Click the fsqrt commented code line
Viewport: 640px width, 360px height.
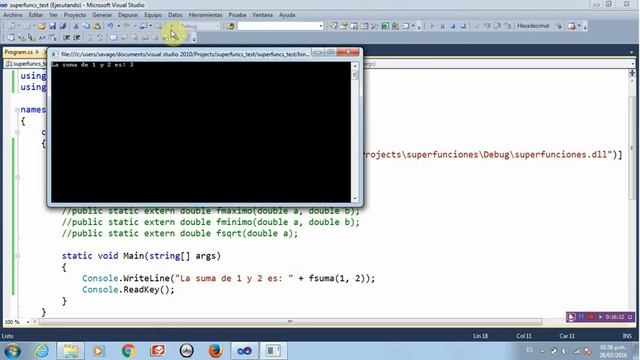[x=180, y=233]
